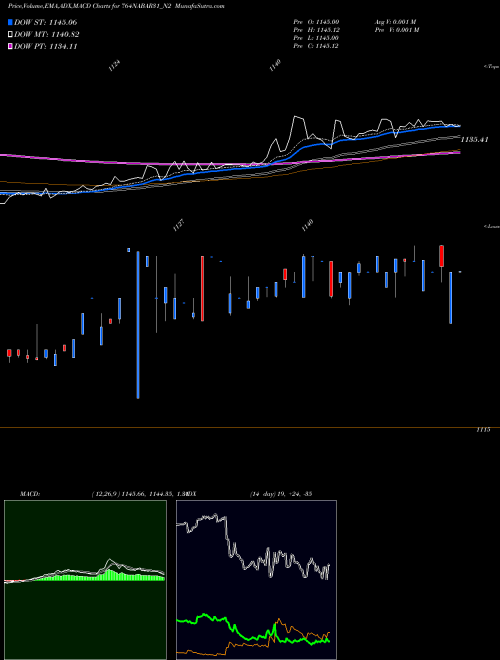This screenshot has width=500, height=660.
Task: Click the tall red candlestick below 1127 label
Action: (x=202, y=289)
